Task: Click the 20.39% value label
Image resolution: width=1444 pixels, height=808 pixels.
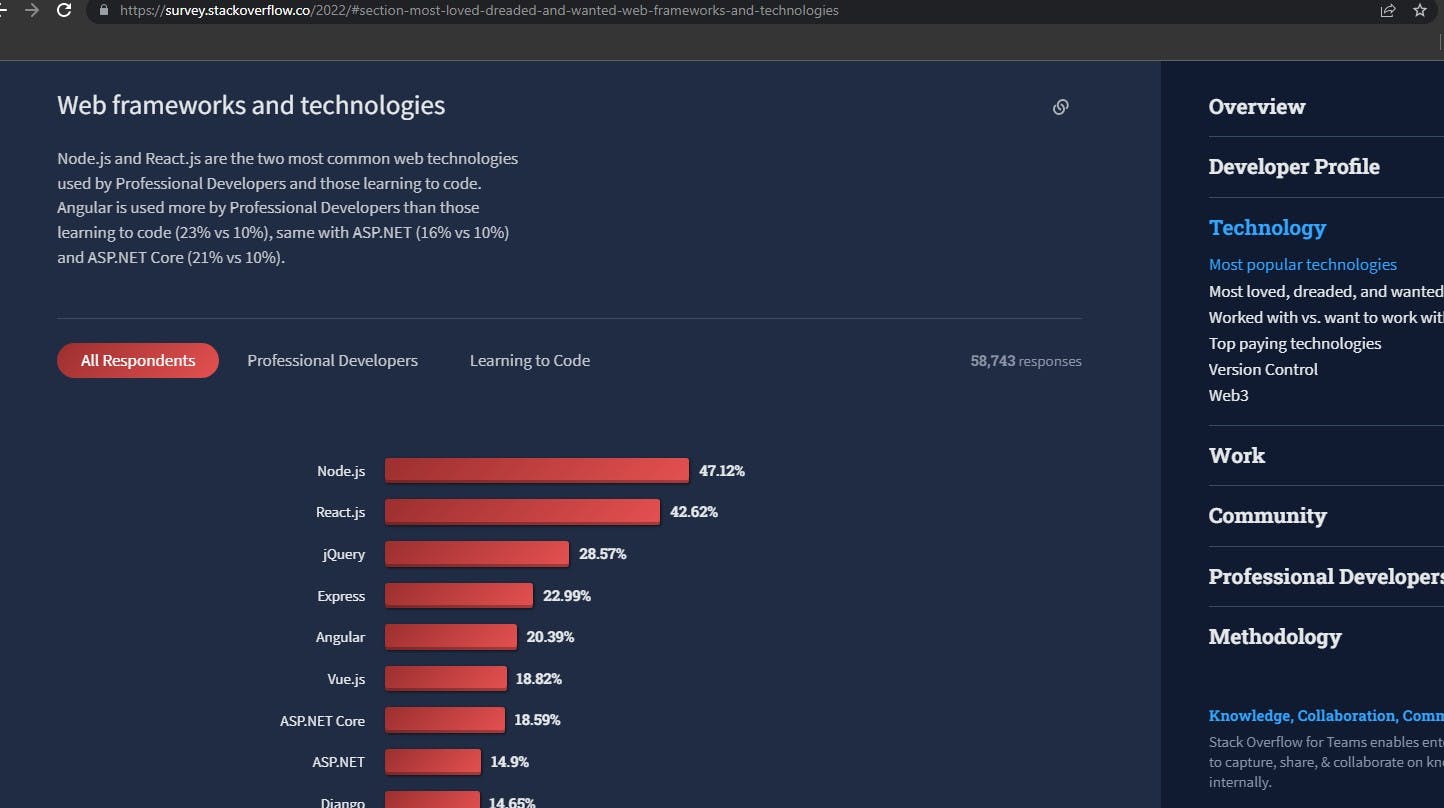Action: (x=550, y=637)
